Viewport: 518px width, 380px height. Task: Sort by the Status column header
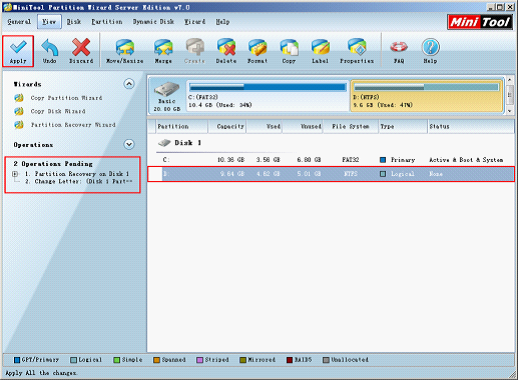471,126
